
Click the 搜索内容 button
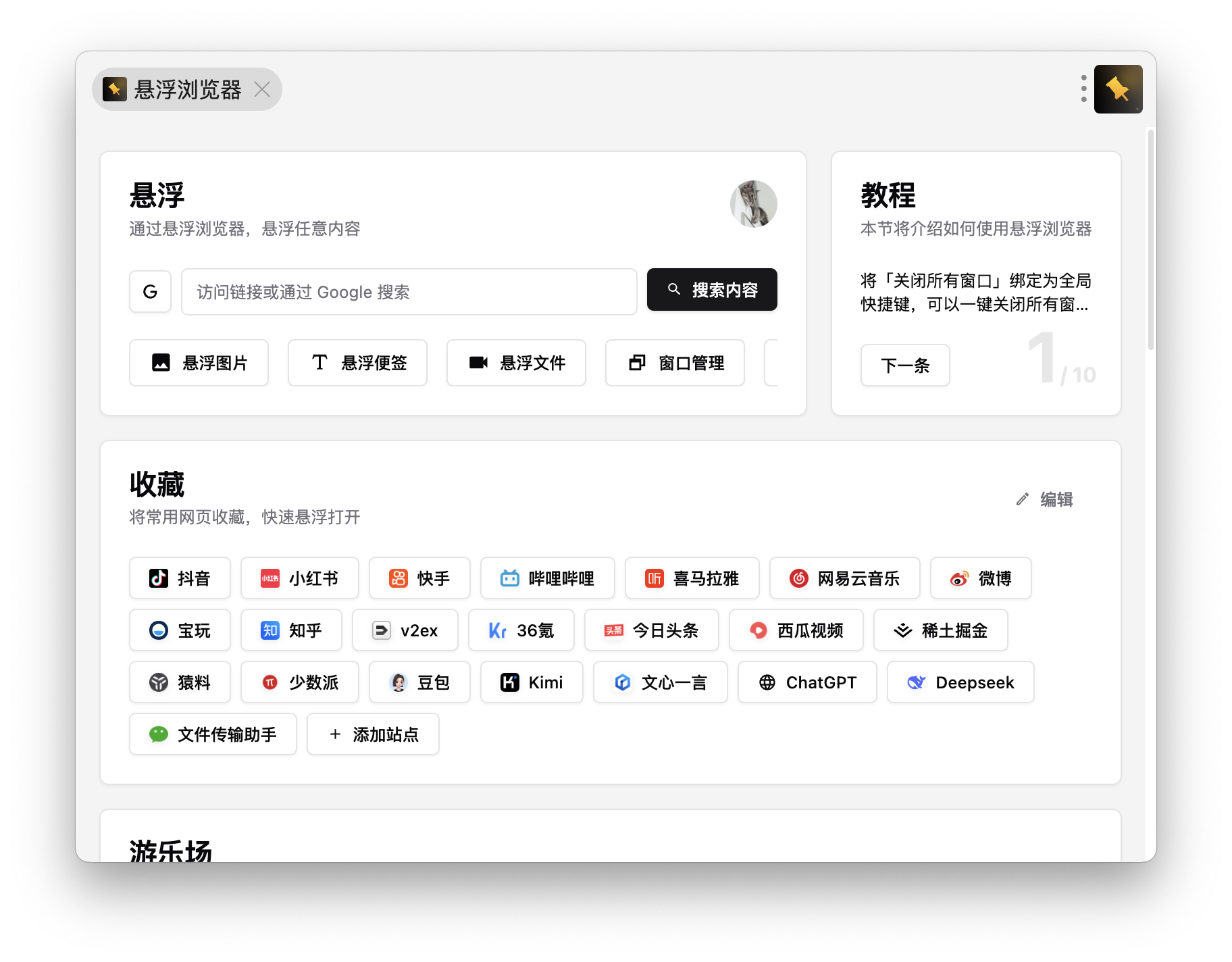712,290
